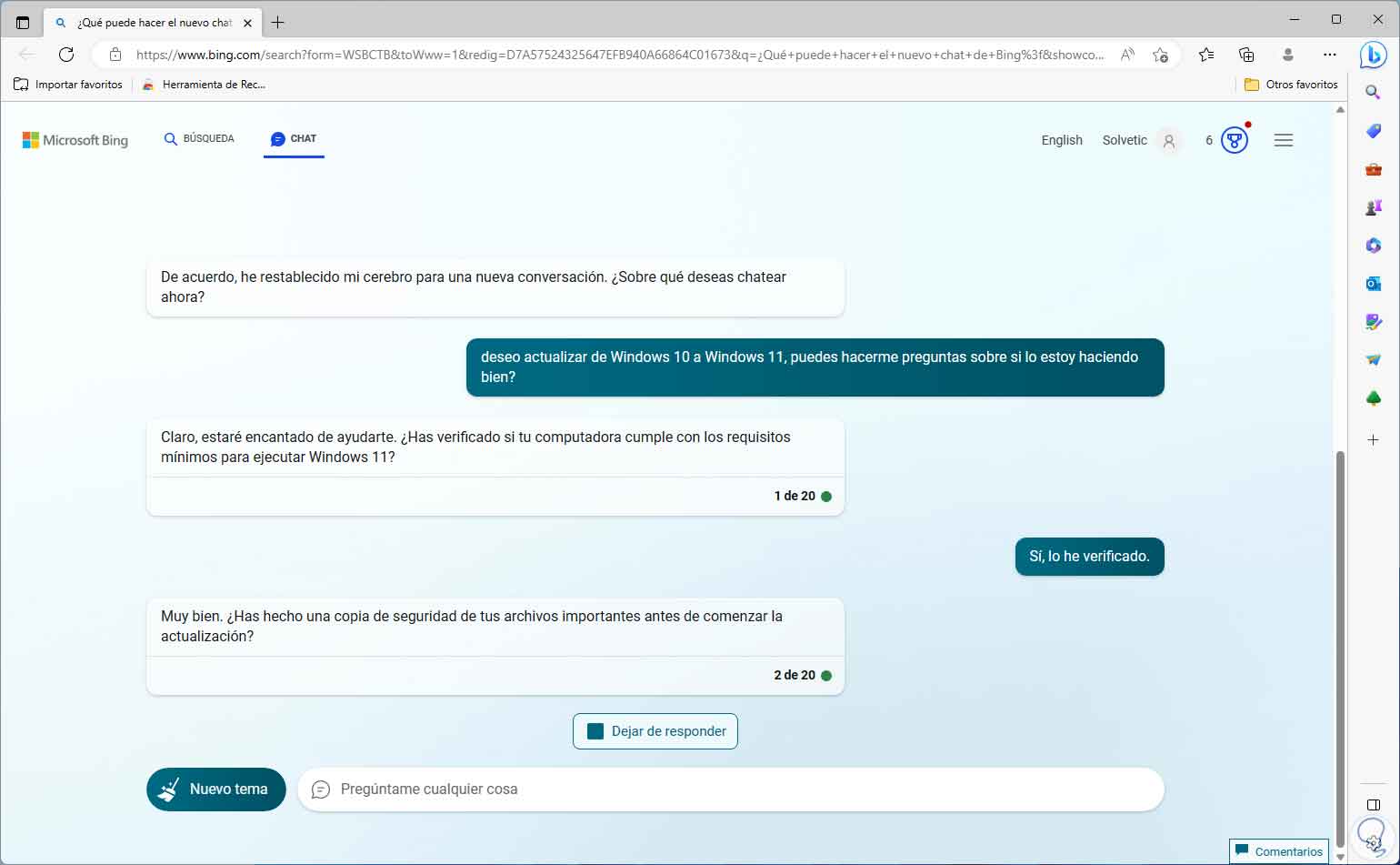This screenshot has width=1400, height=865.
Task: Open the Tools briefcase icon in sidebar
Action: click(x=1373, y=169)
